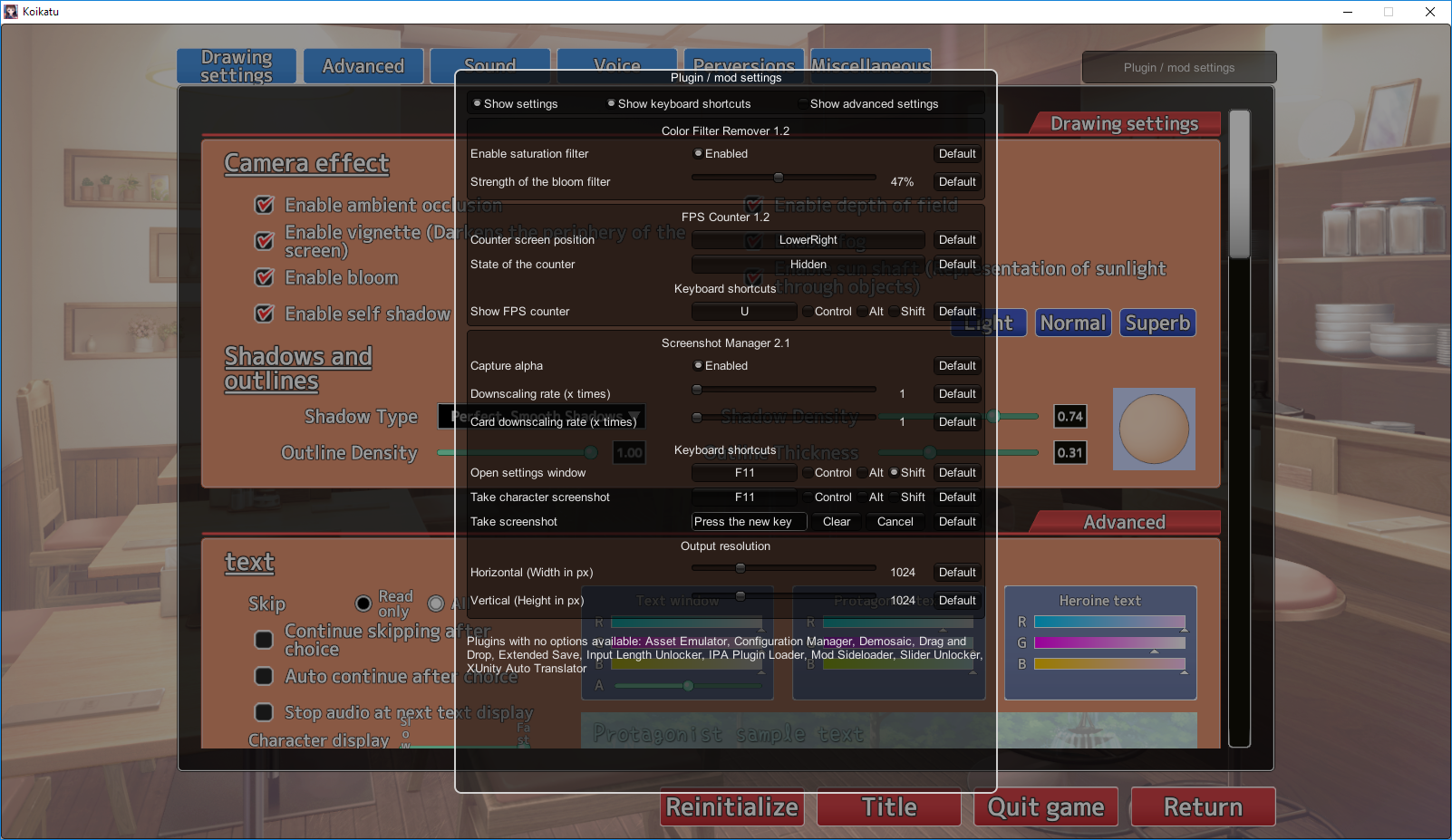This screenshot has width=1452, height=840.
Task: Reset Vertical height to Default
Action: coord(957,601)
